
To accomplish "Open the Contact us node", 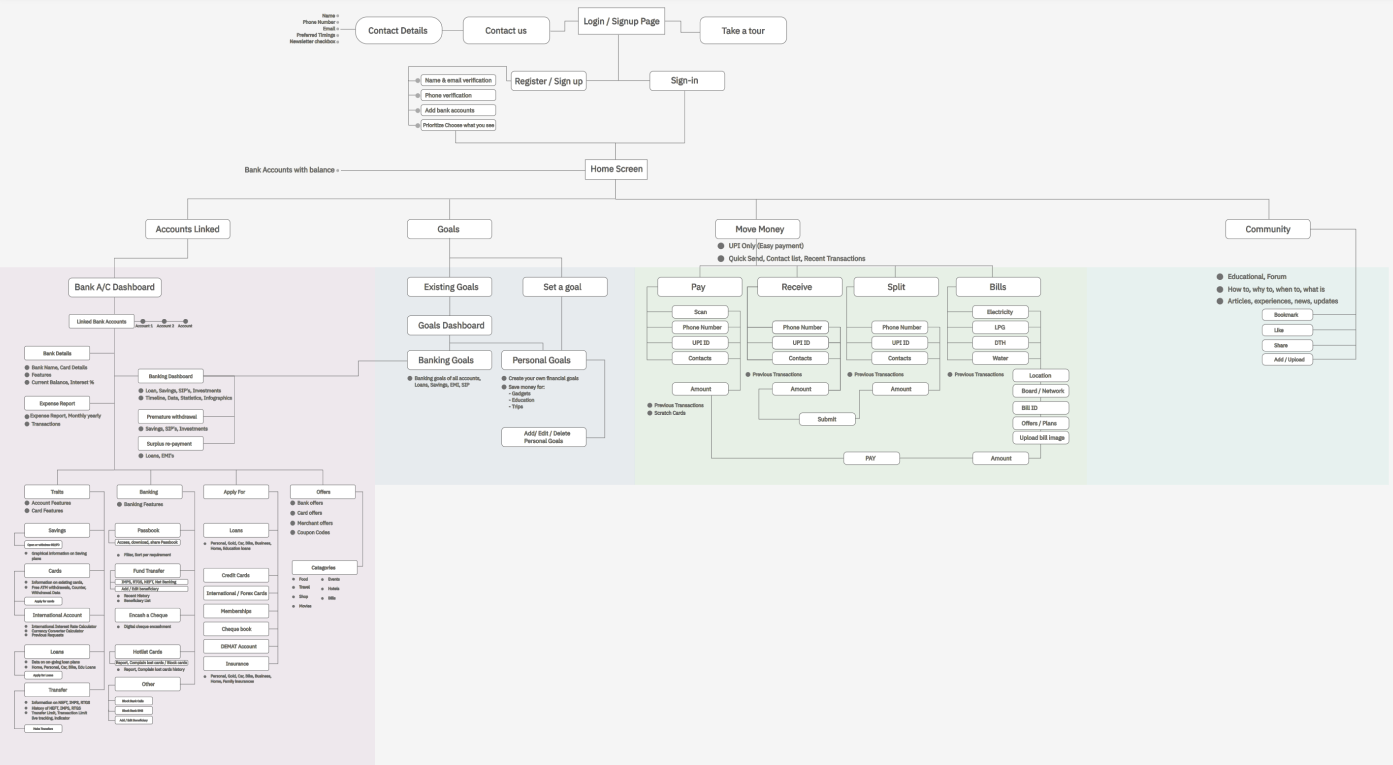I will tap(506, 30).
